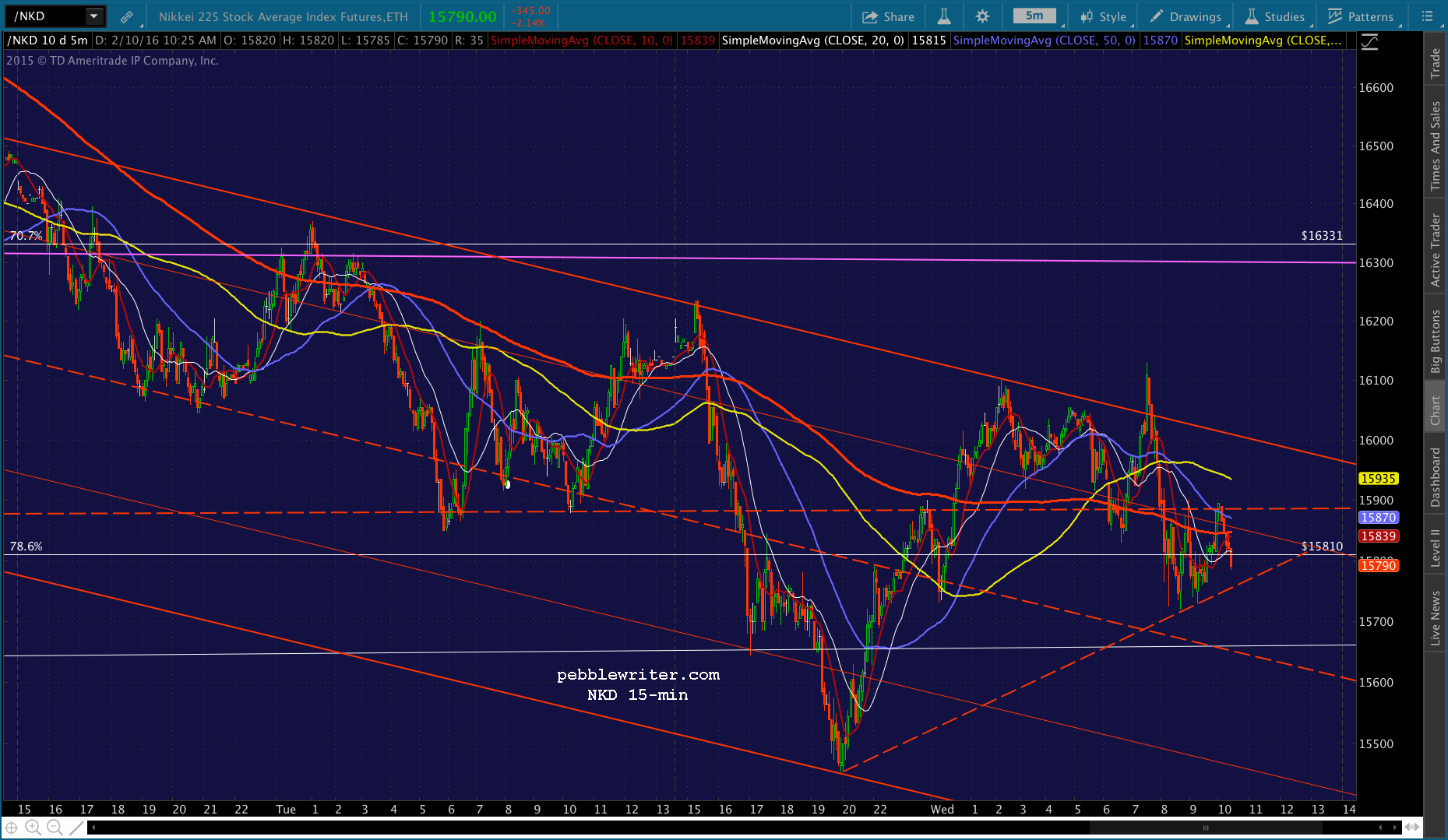The image size is (1448, 840).
Task: Open the flask Edit Studies icon
Action: click(x=943, y=16)
